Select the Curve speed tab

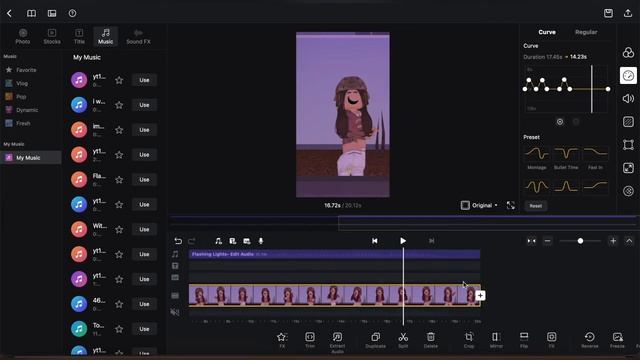point(547,32)
